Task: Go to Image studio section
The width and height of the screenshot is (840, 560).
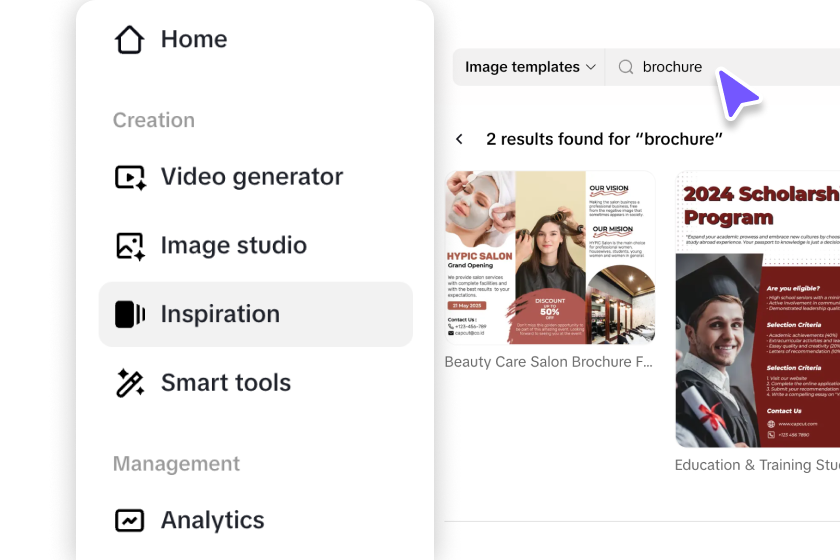Action: point(233,246)
